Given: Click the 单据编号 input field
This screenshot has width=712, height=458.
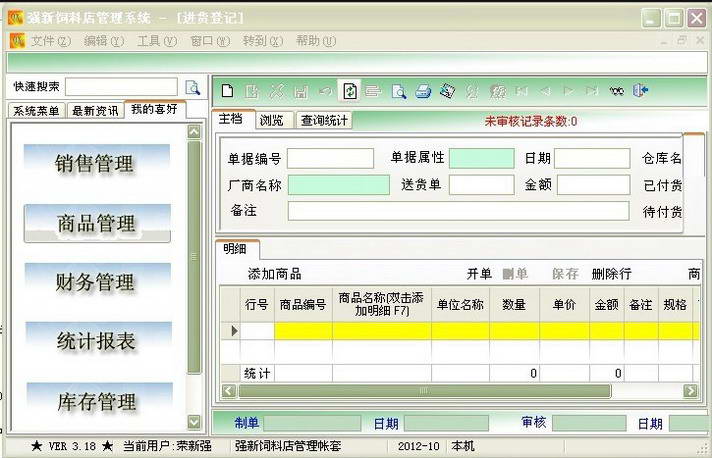Looking at the screenshot, I should [x=330, y=158].
